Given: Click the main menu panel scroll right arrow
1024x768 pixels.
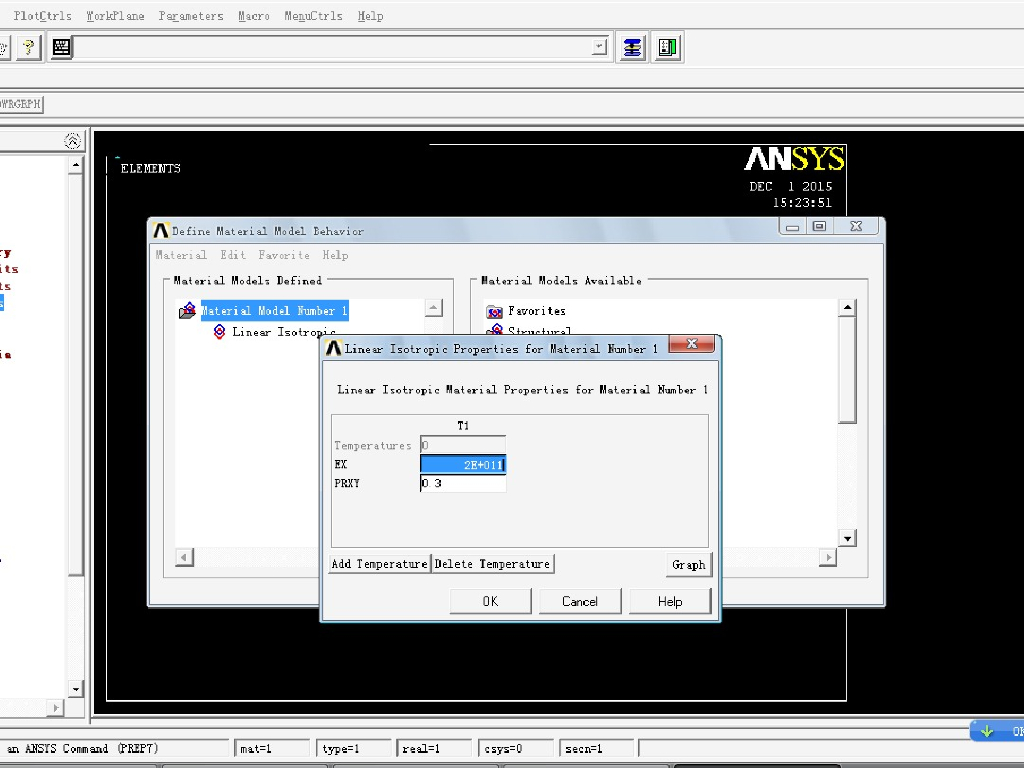Looking at the screenshot, I should pos(56,707).
